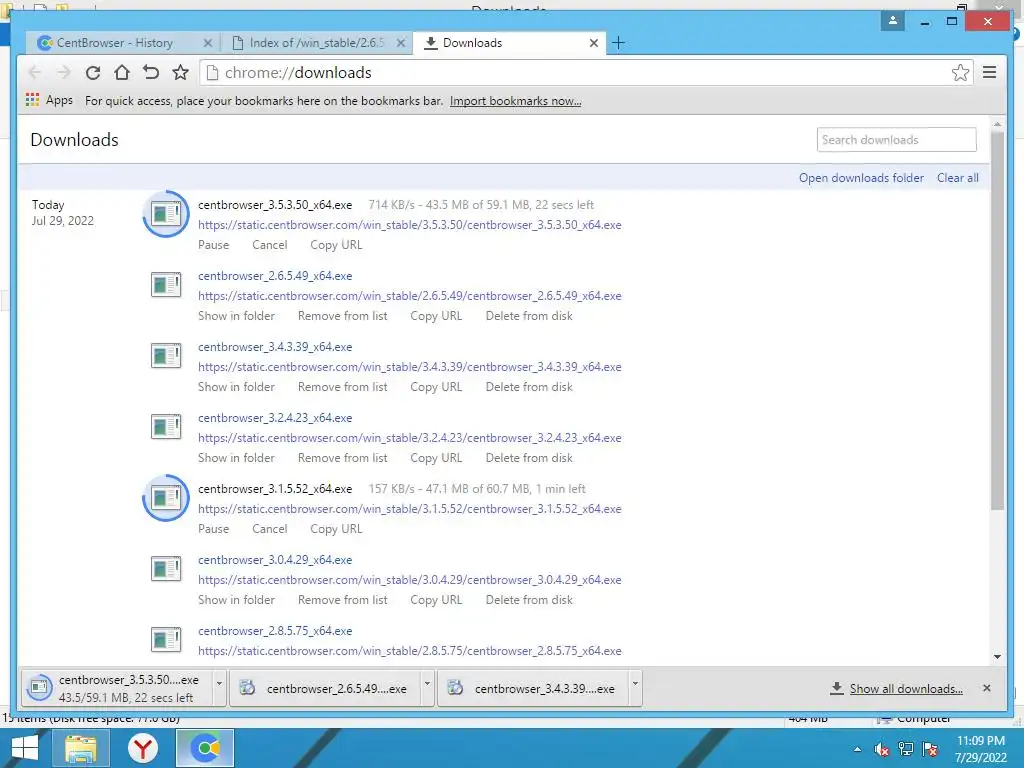Click the muted volume tray icon
Screen dimensions: 1024x768
[x=882, y=749]
